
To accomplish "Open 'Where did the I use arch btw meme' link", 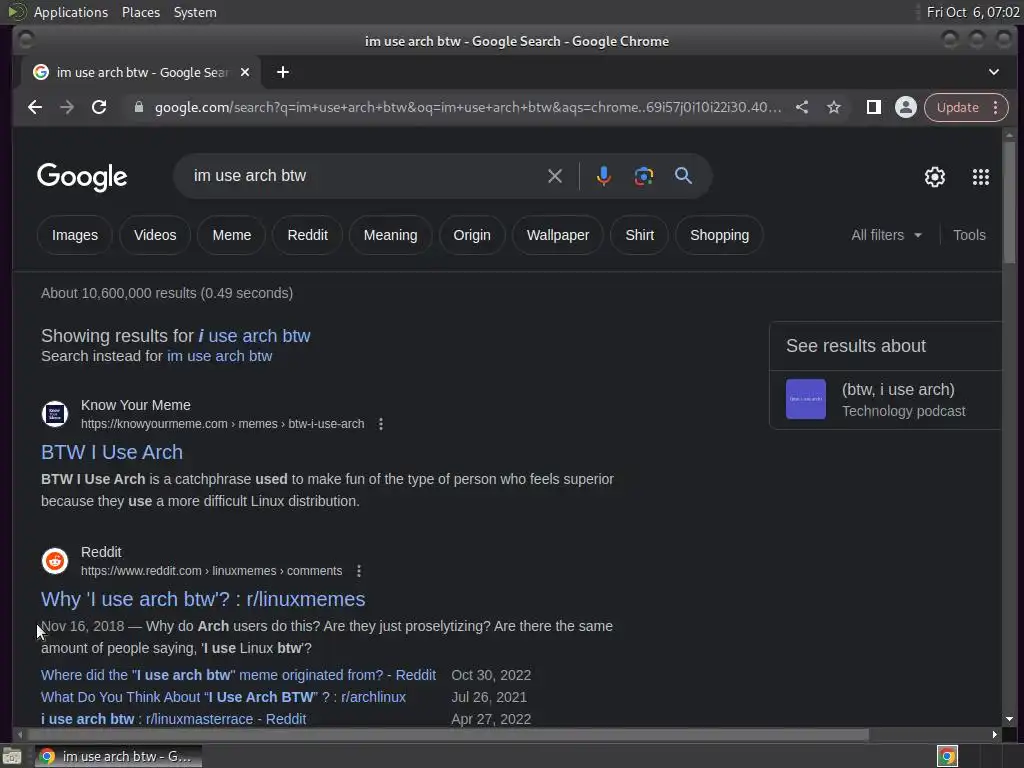I will pos(238,675).
